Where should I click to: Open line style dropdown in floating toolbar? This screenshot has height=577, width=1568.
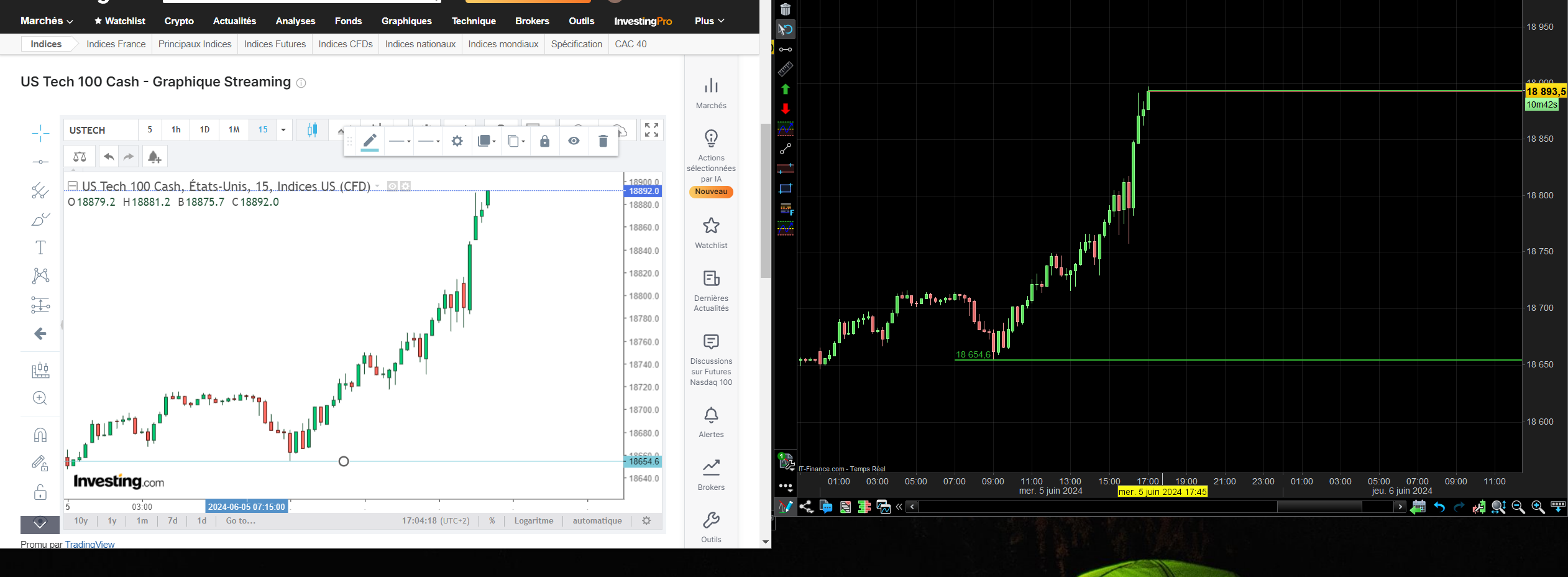click(429, 141)
